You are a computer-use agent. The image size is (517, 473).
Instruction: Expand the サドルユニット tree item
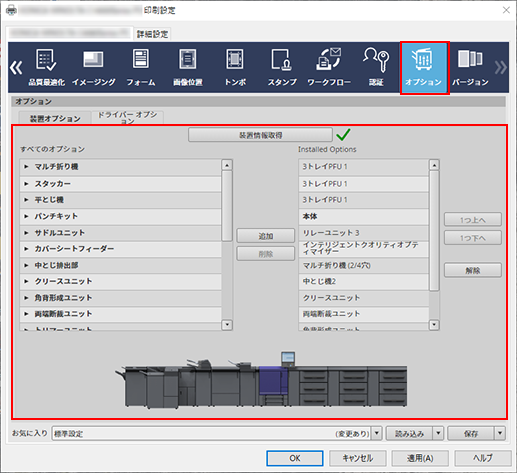point(26,232)
